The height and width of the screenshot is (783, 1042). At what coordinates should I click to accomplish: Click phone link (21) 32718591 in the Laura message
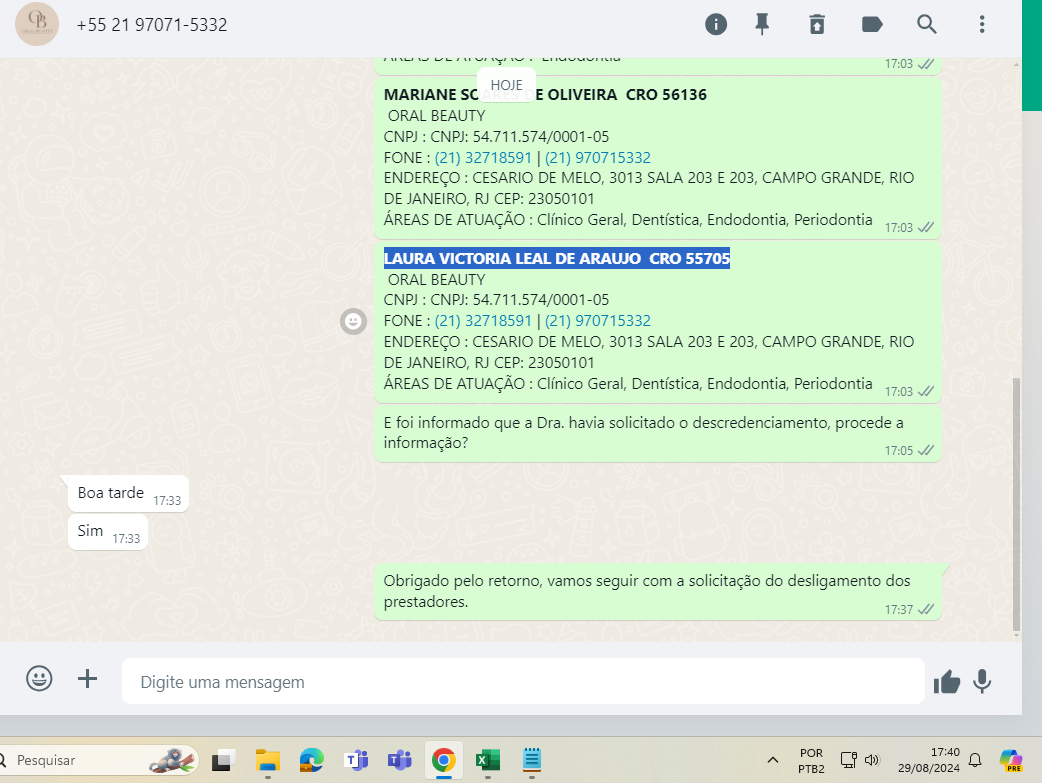point(483,321)
